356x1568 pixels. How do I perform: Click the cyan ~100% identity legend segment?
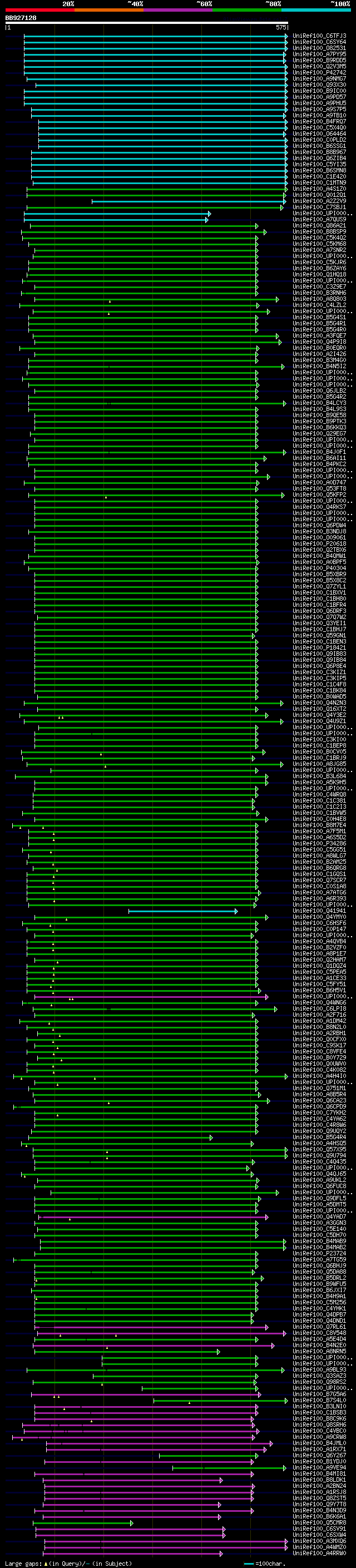click(316, 10)
